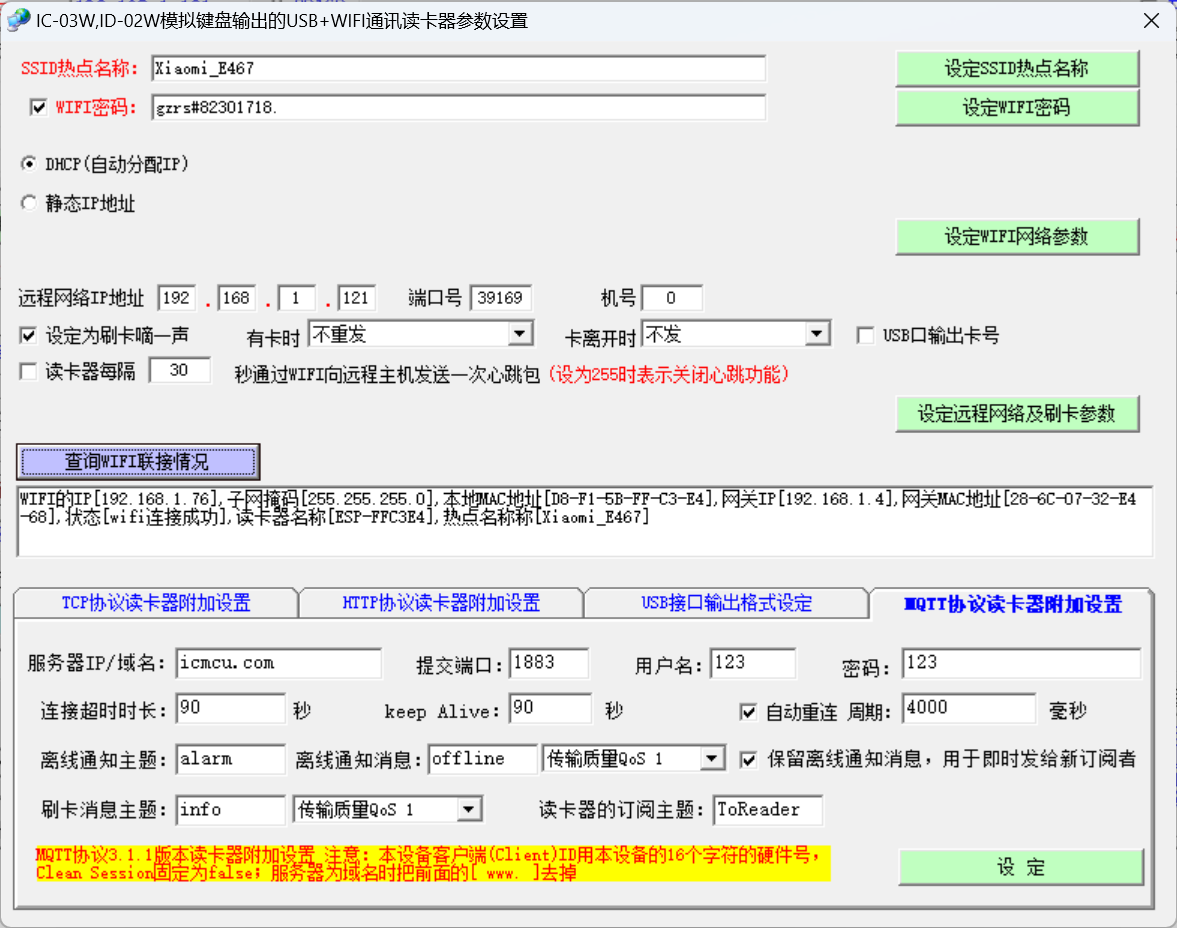1177x928 pixels.
Task: Toggle 设定为刷卡嘀一声 checkbox
Action: pos(28,335)
